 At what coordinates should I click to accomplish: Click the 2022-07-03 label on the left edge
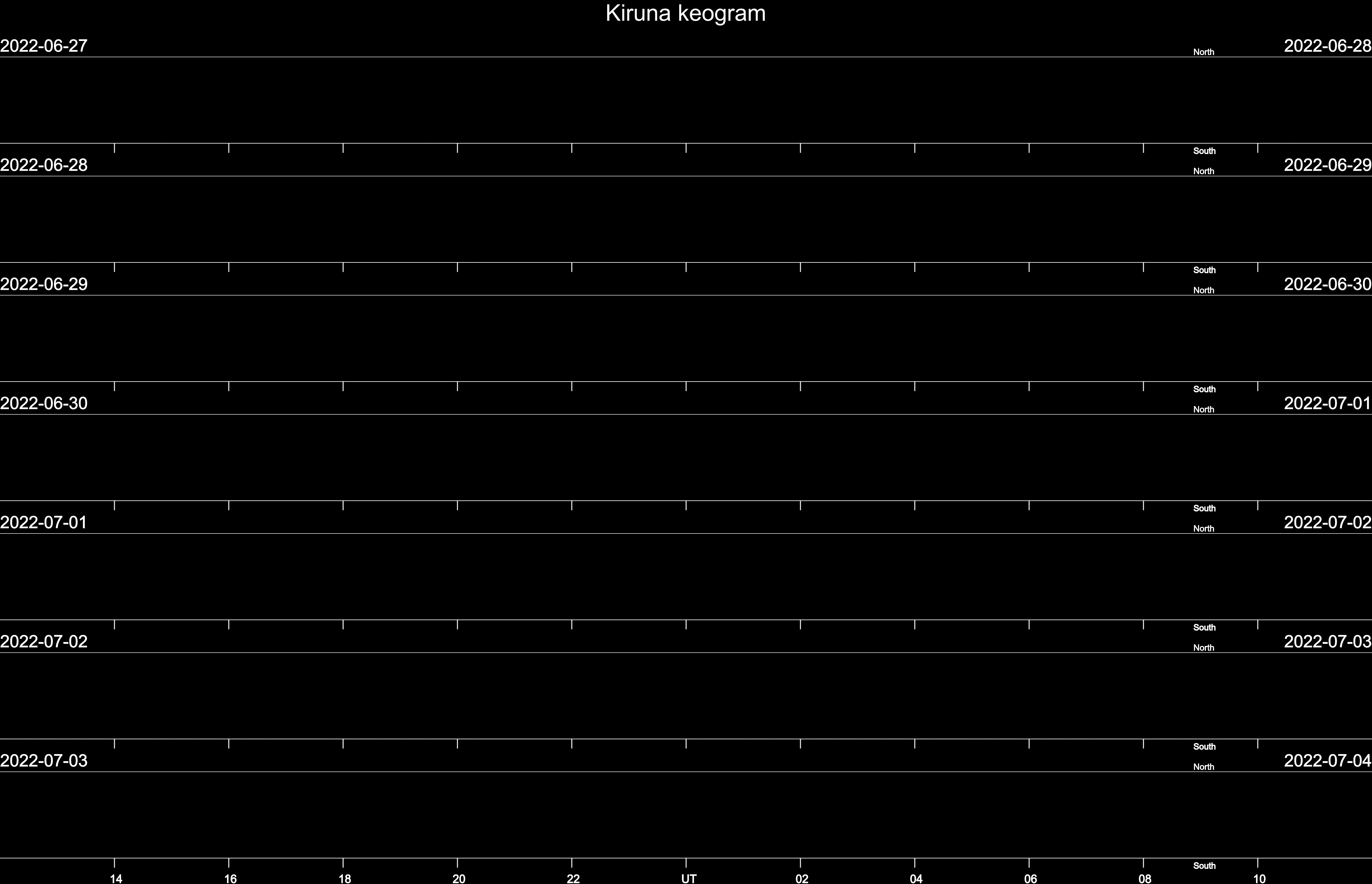pos(44,761)
